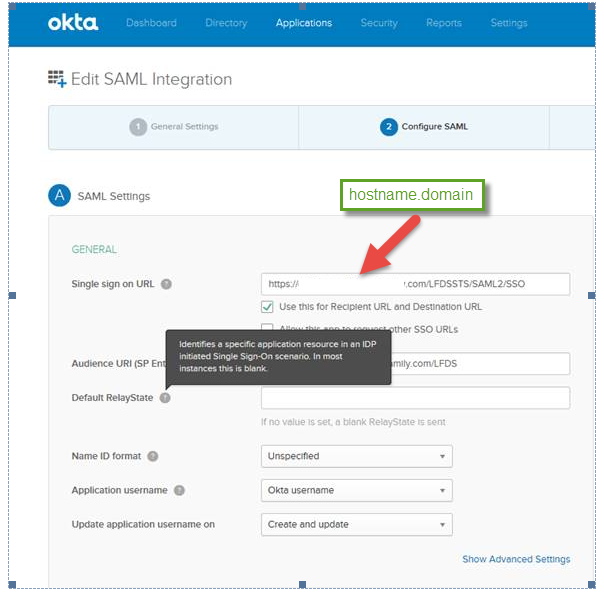This screenshot has height=596, width=604.
Task: Enable Allow this app to request other SSO URLs
Action: [267, 329]
